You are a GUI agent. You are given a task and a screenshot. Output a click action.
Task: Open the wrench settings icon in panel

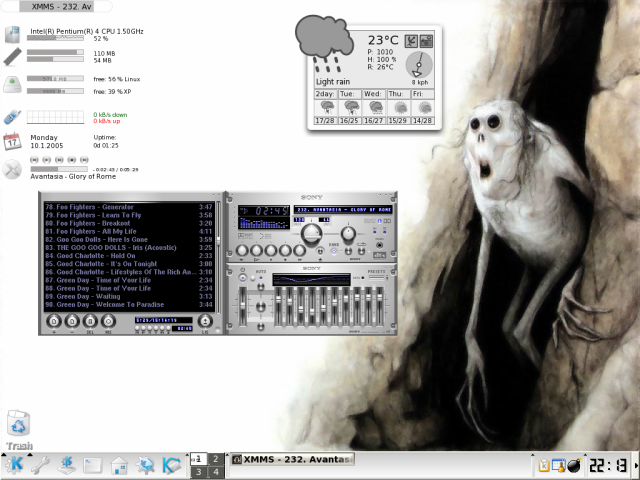[x=40, y=465]
